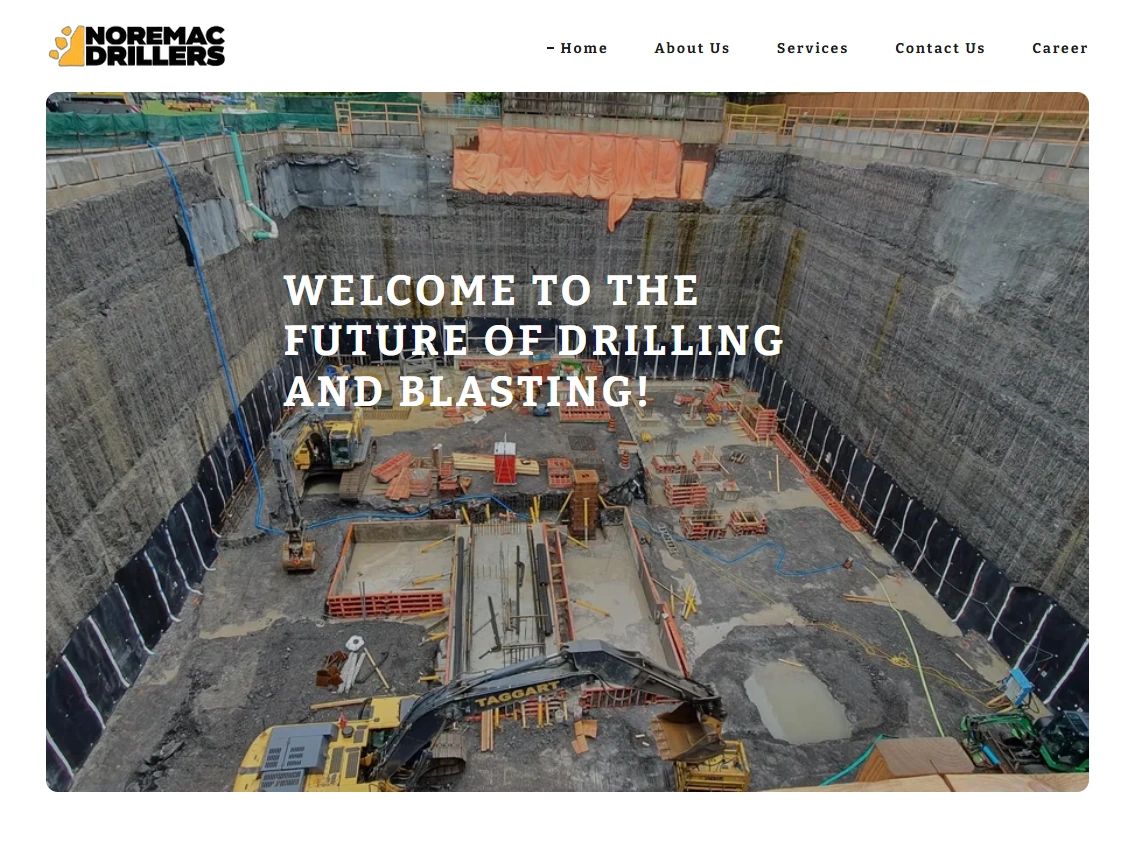Open the Home menu item
This screenshot has width=1134, height=849.
(584, 48)
